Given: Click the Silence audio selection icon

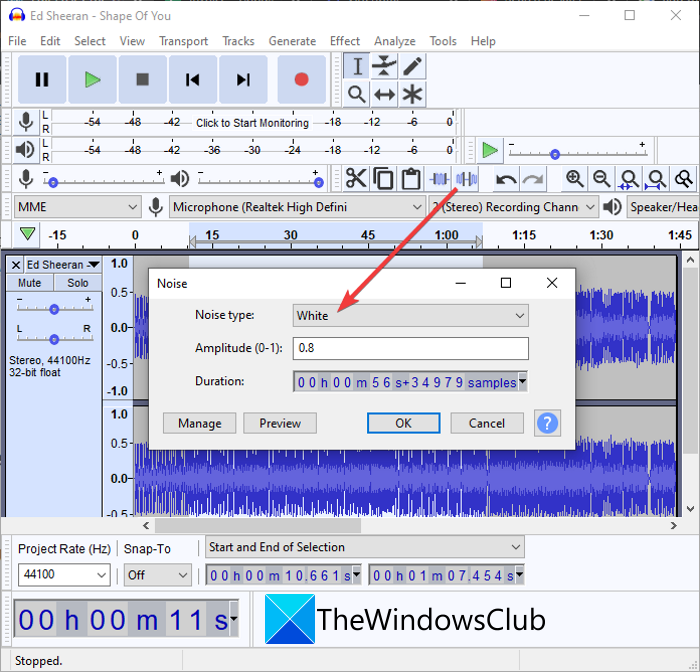Looking at the screenshot, I should (467, 179).
